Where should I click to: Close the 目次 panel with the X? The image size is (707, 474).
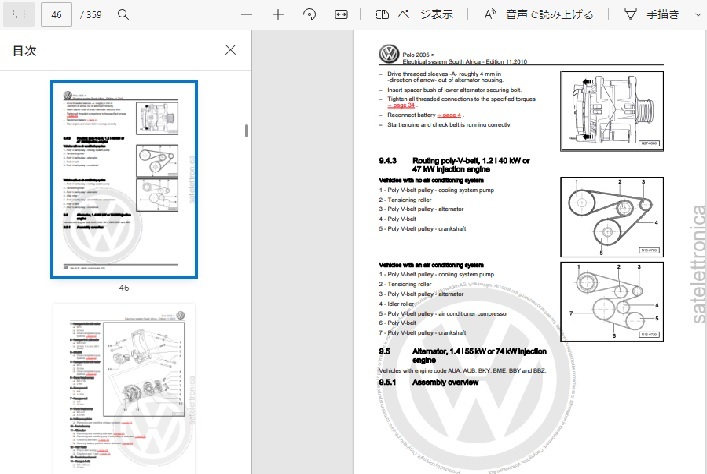tap(230, 50)
